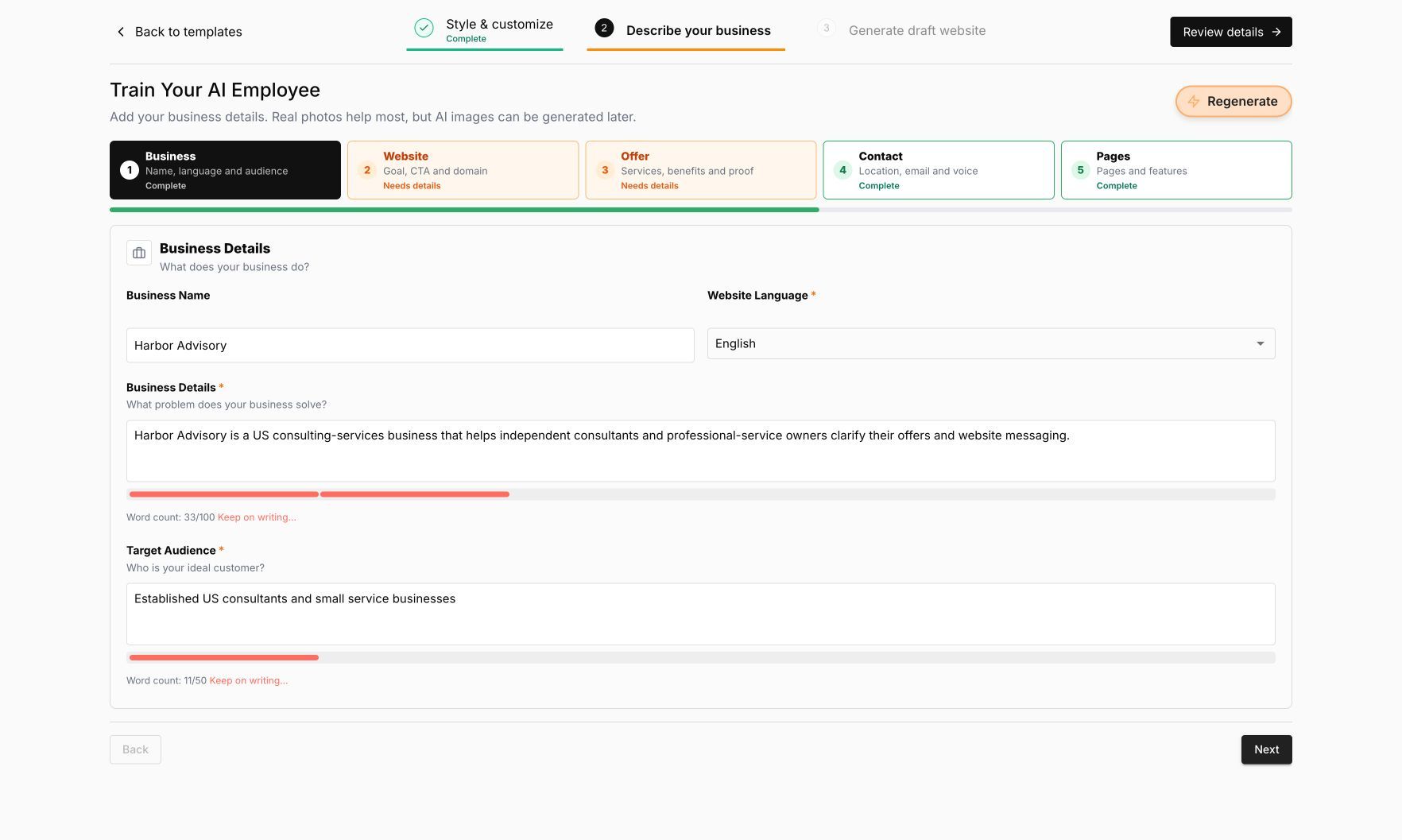Click "Who is your ideal customer?" hint

[x=196, y=568]
